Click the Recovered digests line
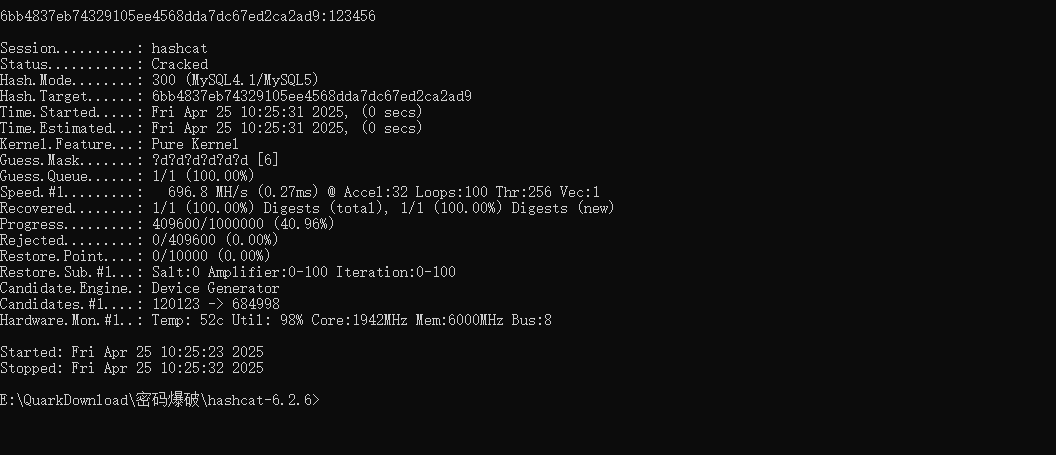The height and width of the screenshot is (455, 1056). click(307, 208)
